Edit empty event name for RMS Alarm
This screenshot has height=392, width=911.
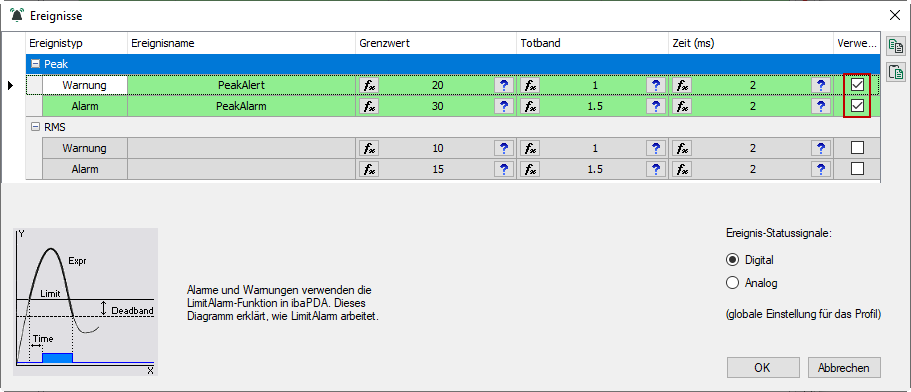pyautogui.click(x=241, y=169)
